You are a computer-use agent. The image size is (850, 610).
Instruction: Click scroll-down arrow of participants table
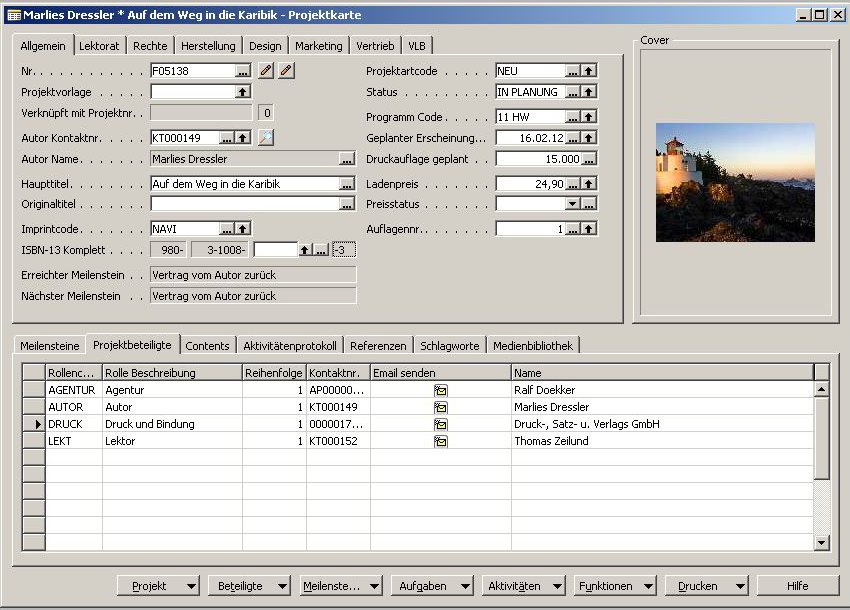point(822,542)
